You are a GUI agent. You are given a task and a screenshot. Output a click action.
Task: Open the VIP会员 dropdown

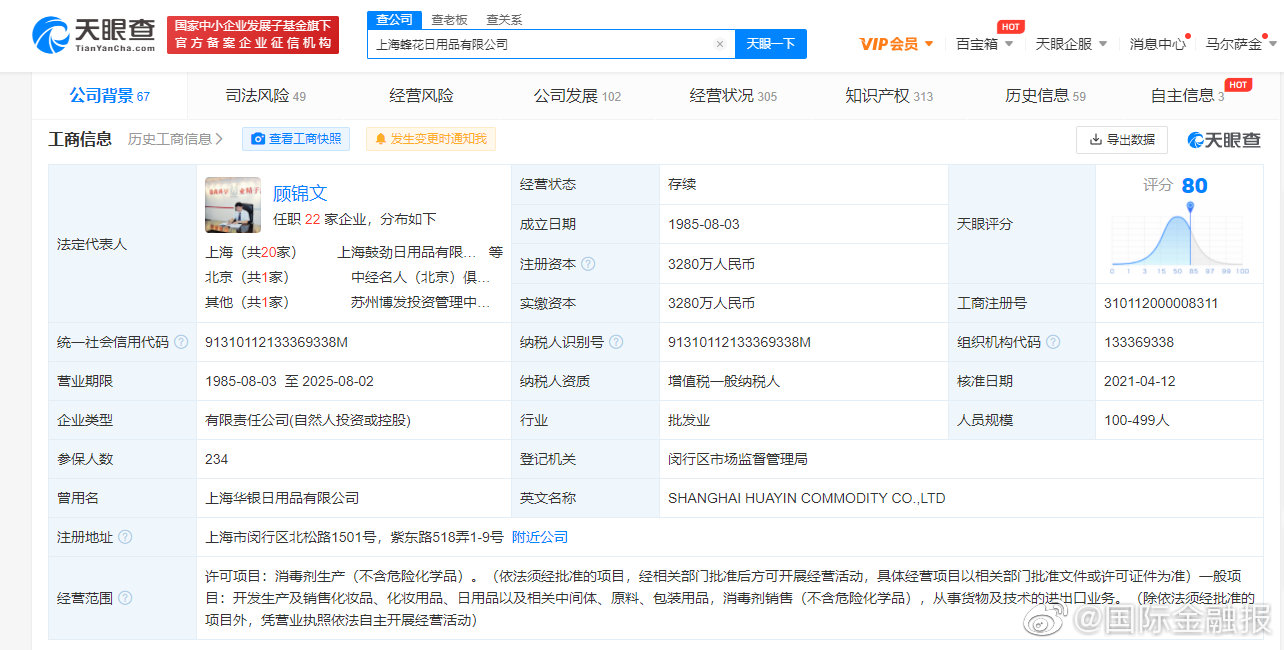[x=896, y=44]
